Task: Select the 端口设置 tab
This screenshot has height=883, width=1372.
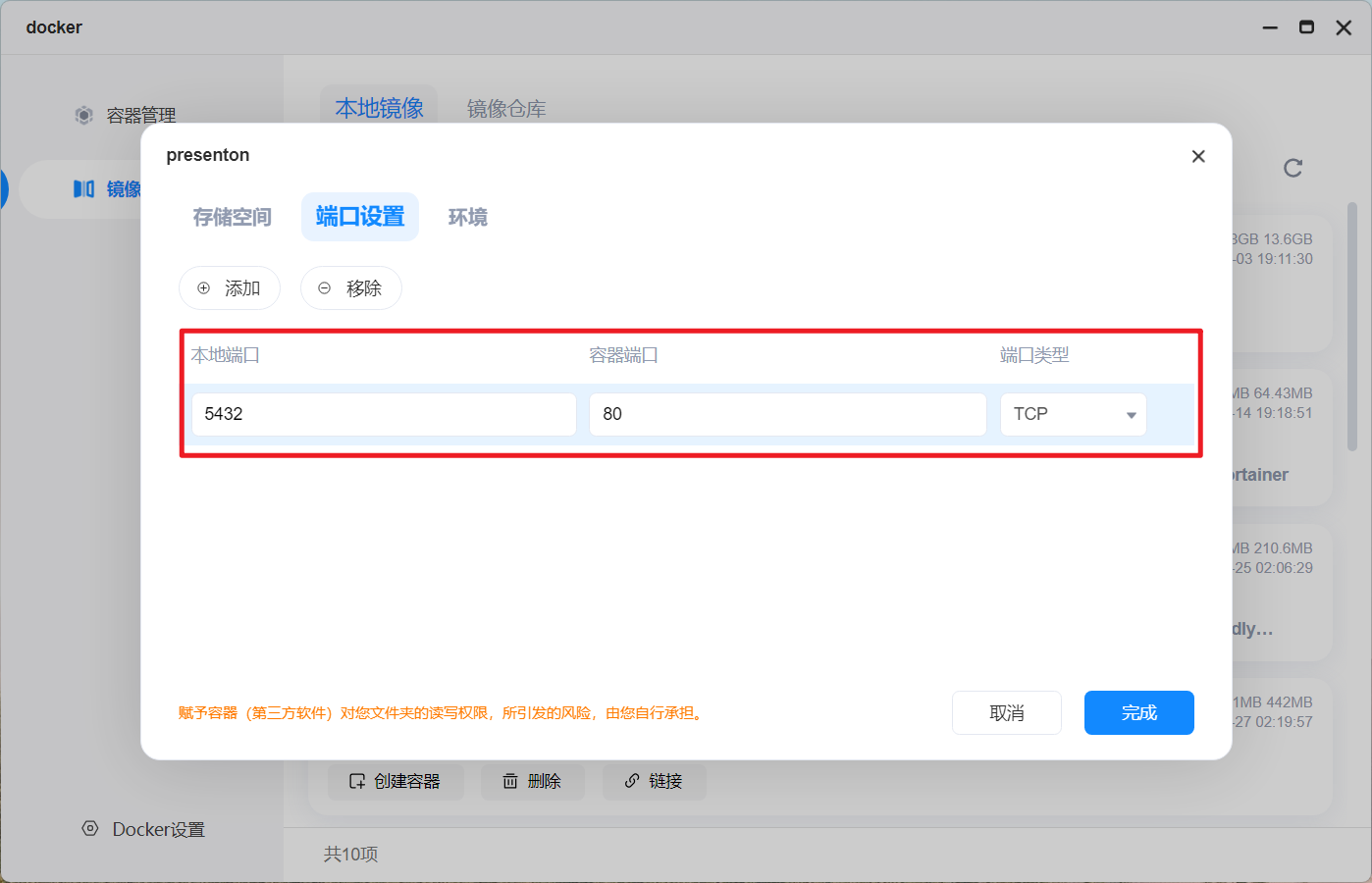Action: pos(360,217)
